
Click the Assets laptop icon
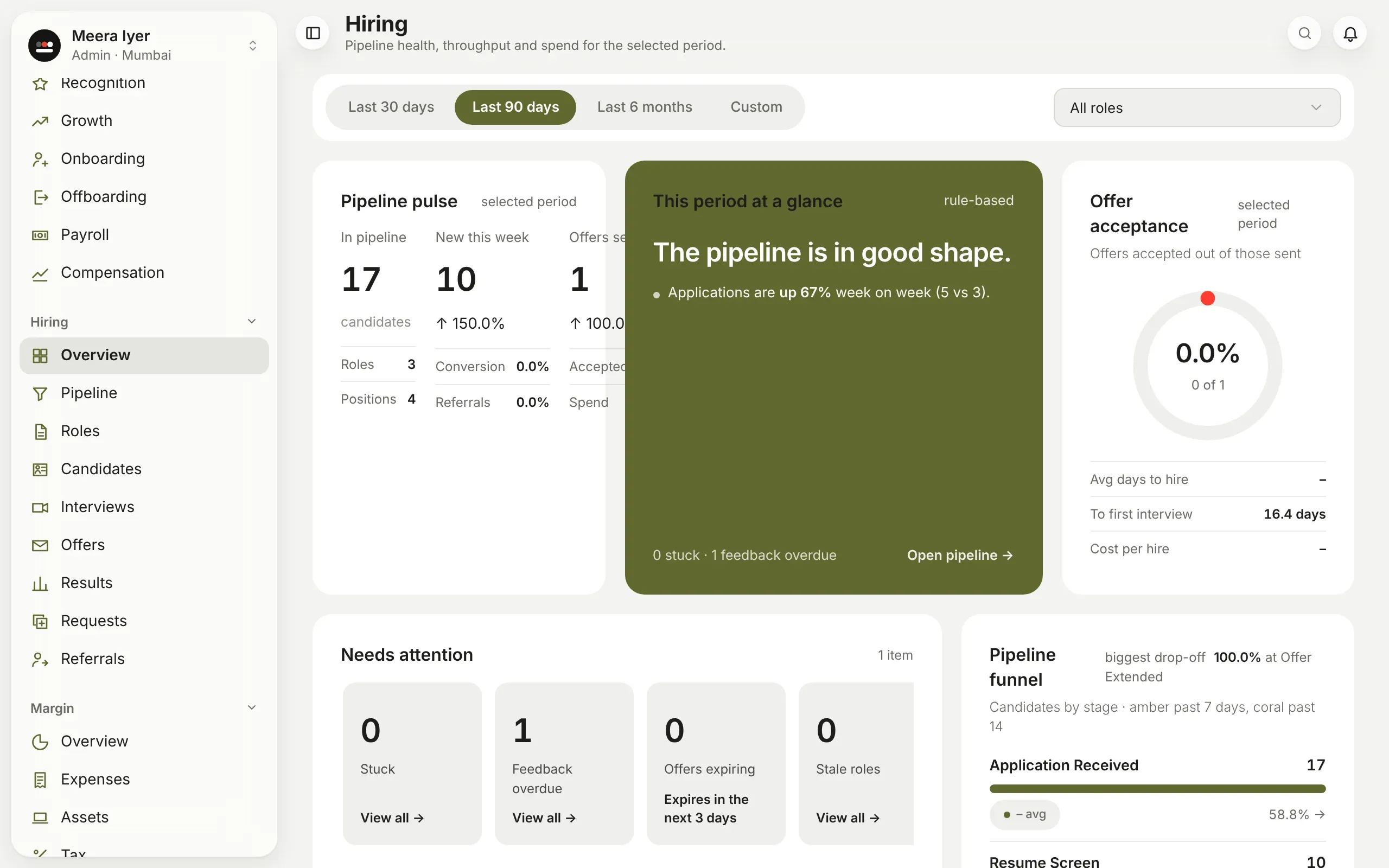point(40,818)
